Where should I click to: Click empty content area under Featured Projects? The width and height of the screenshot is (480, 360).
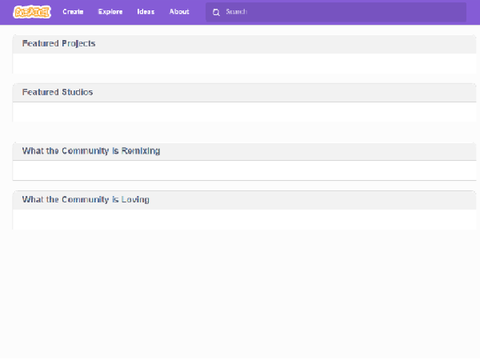(x=244, y=63)
